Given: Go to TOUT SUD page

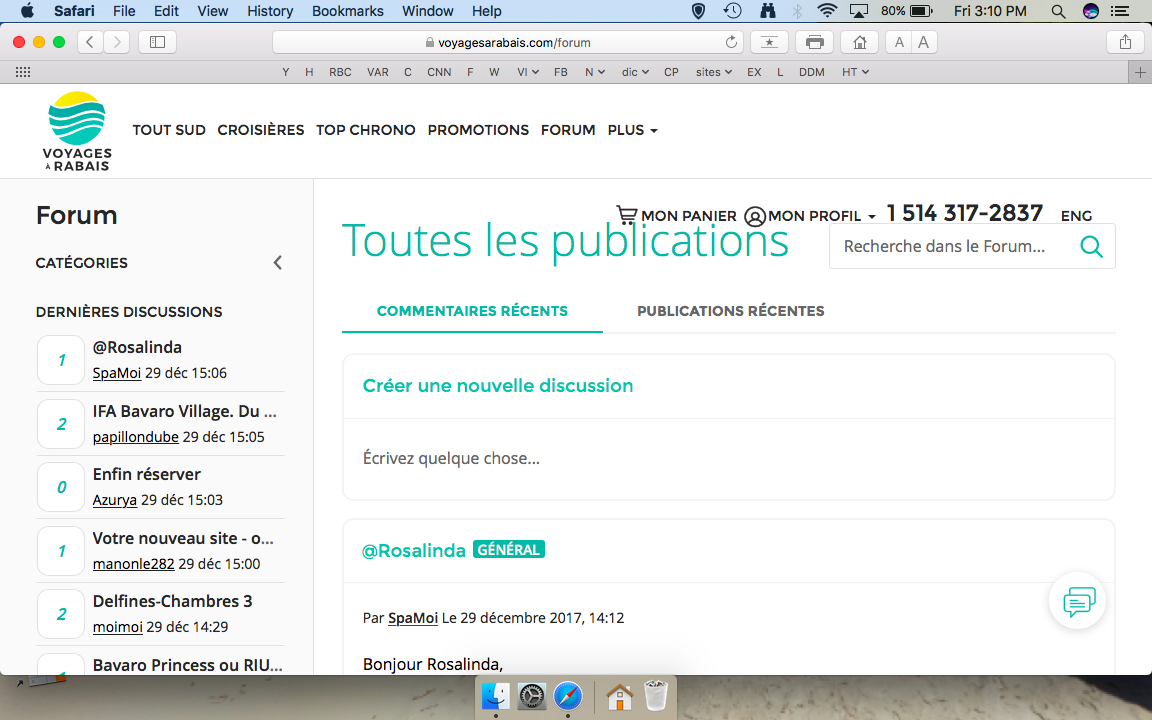Looking at the screenshot, I should (168, 130).
